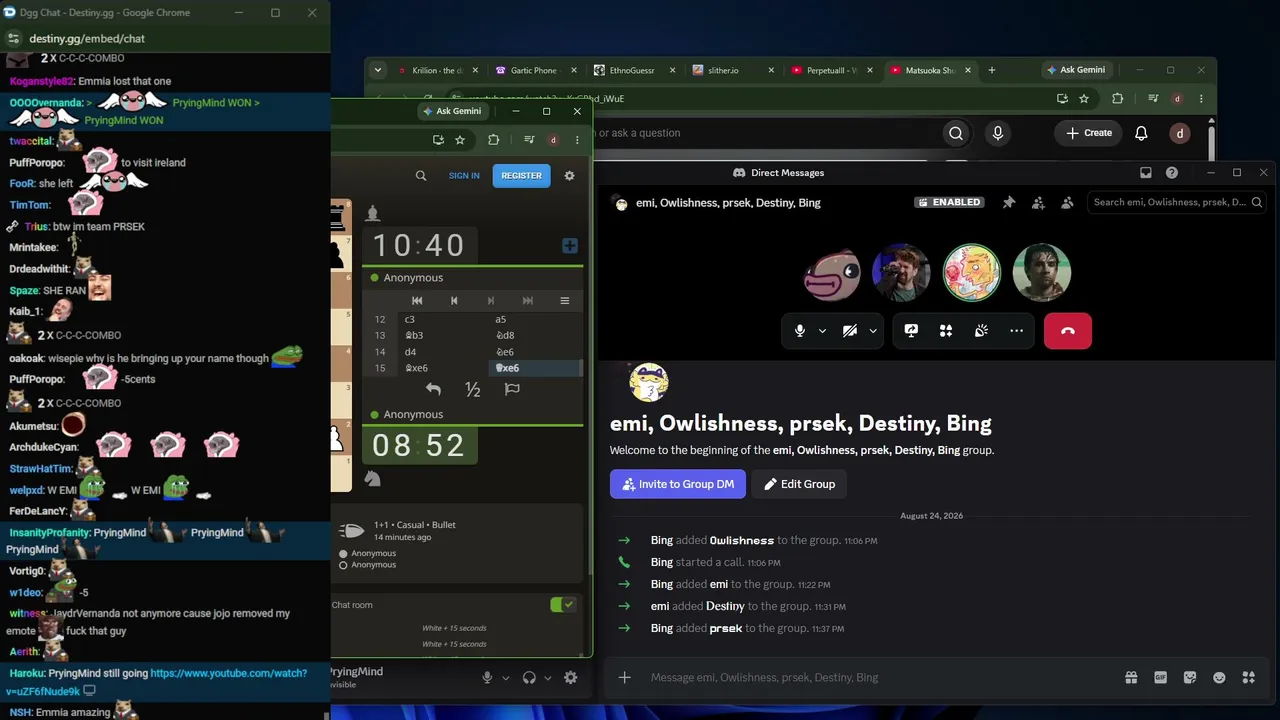
Task: Expand camera options arrow in call controls
Action: [873, 331]
